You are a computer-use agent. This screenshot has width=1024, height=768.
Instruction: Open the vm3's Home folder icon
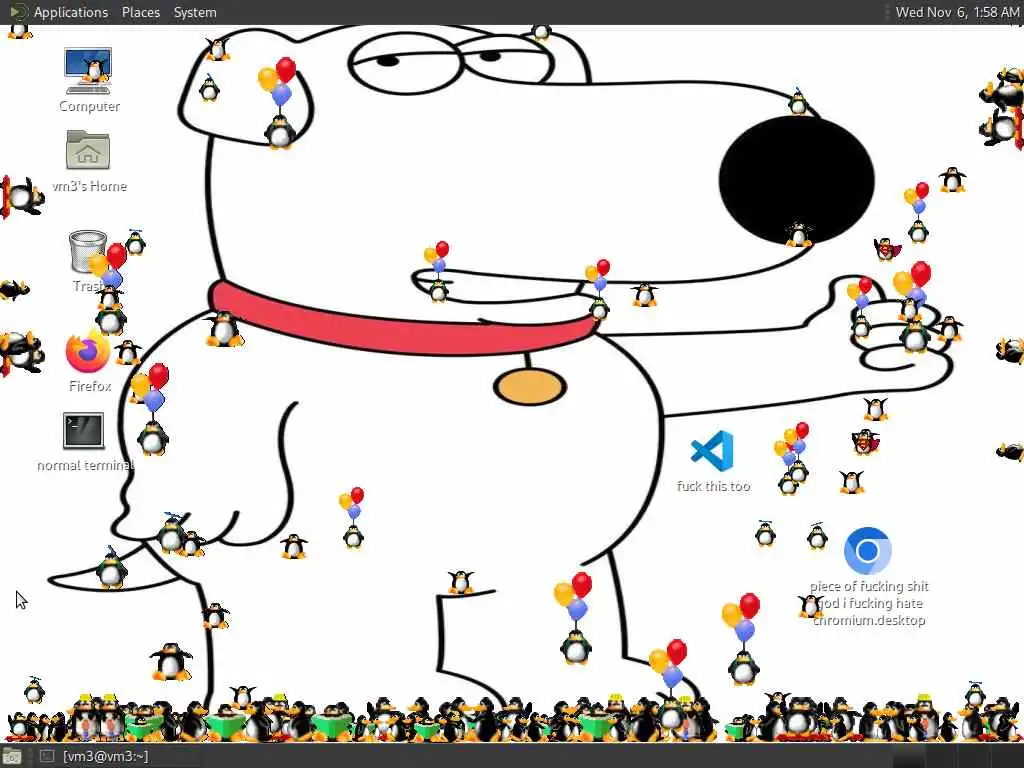[88, 150]
